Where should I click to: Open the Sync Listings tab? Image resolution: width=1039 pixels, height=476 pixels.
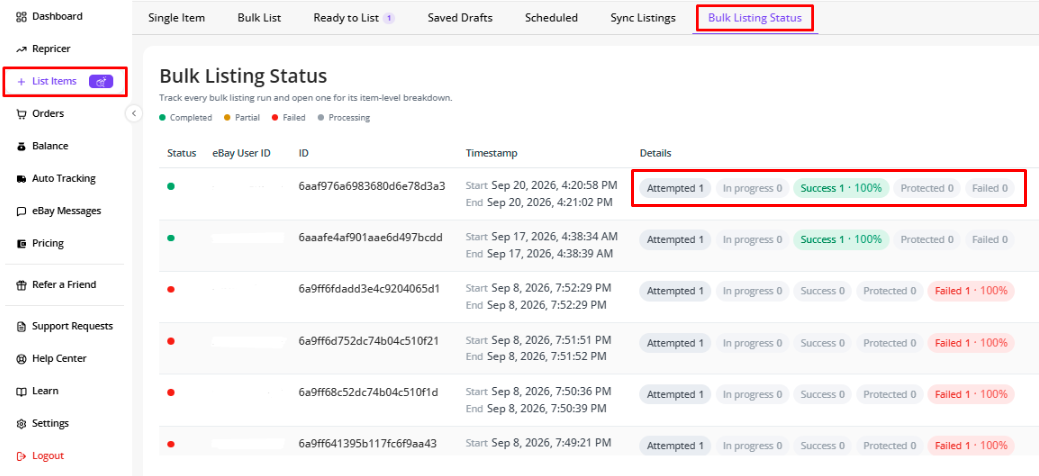tap(643, 18)
